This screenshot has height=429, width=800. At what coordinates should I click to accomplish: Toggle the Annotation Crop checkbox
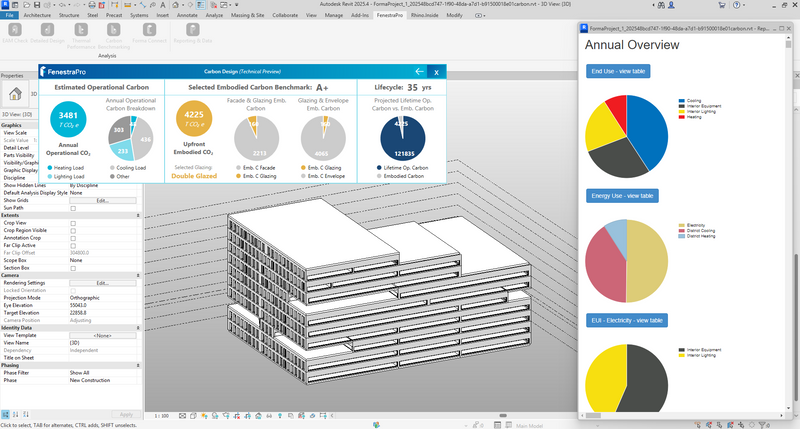[x=73, y=238]
